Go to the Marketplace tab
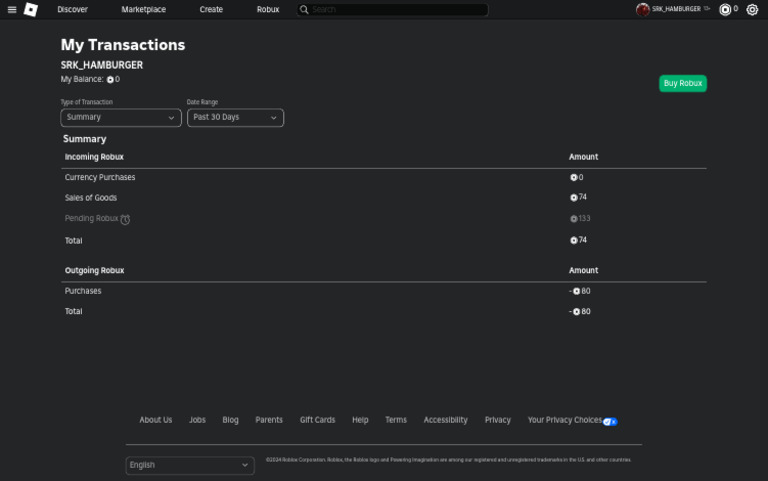 144,9
